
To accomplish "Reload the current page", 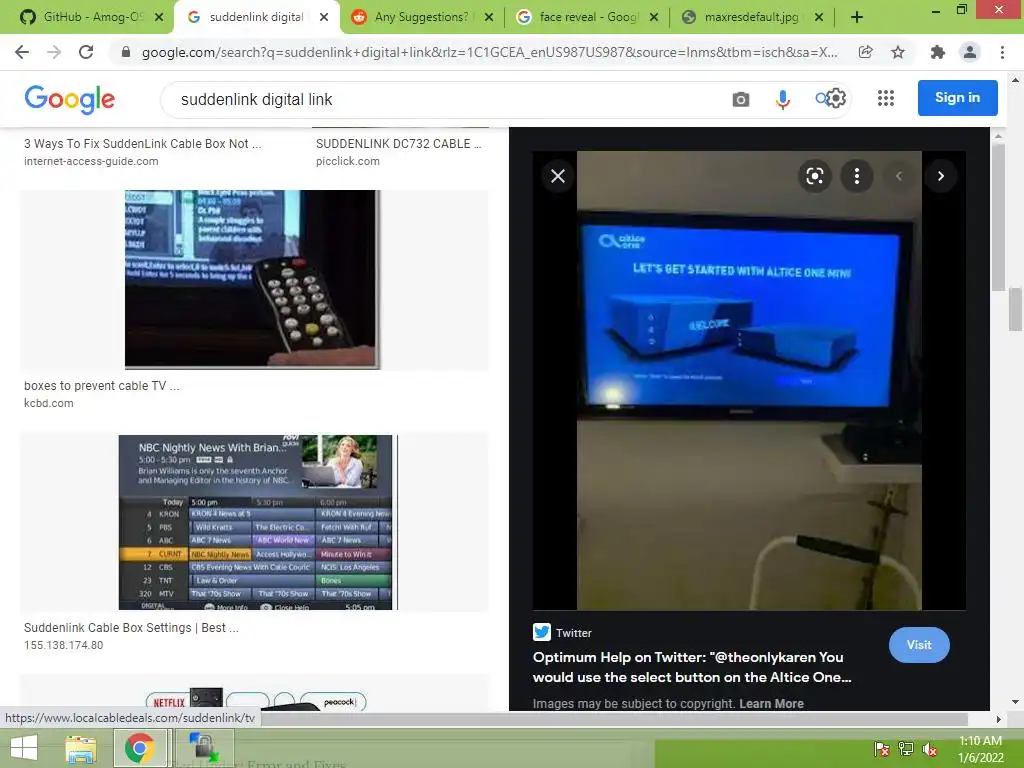I will 86,52.
